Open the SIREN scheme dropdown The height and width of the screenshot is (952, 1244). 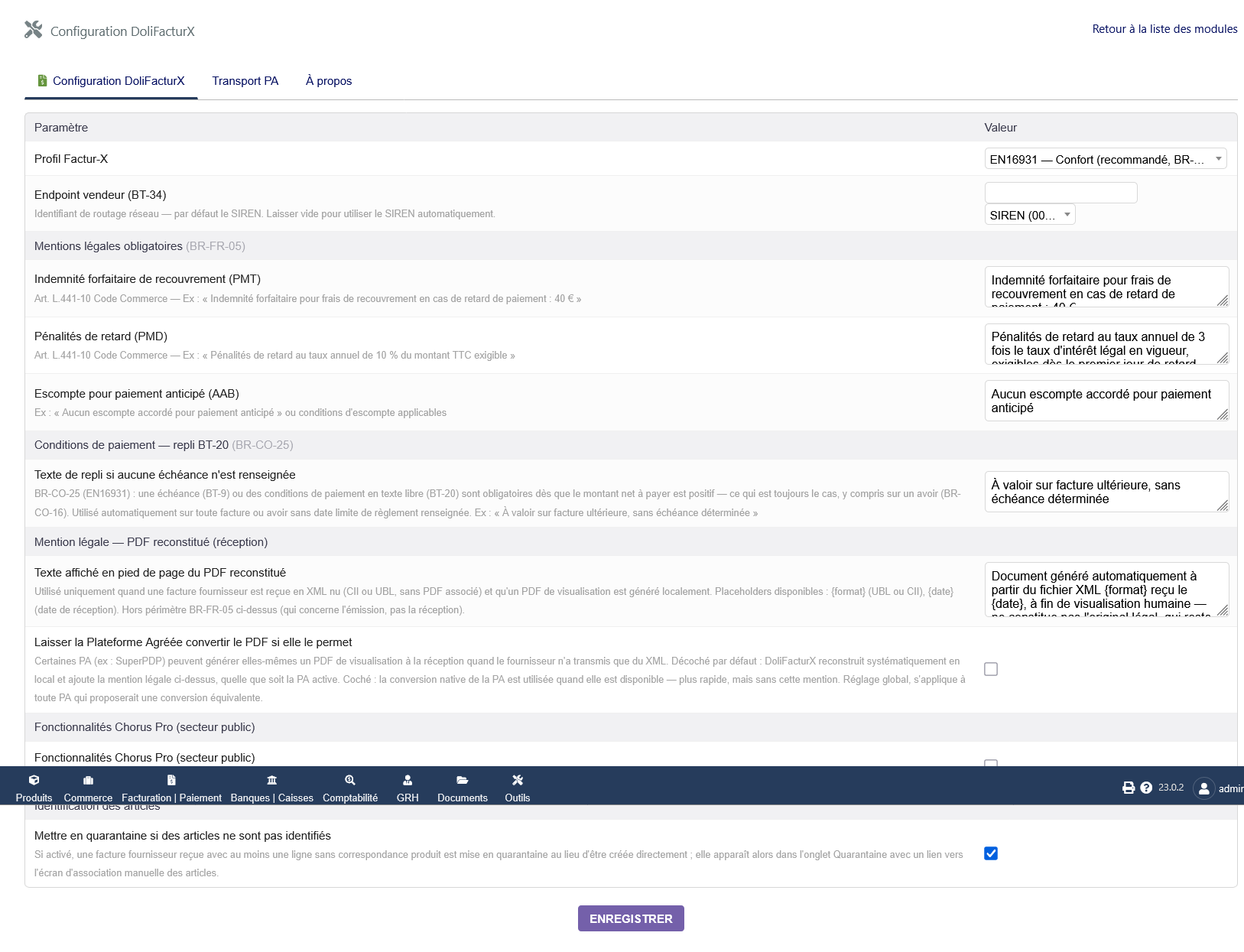coord(1030,215)
